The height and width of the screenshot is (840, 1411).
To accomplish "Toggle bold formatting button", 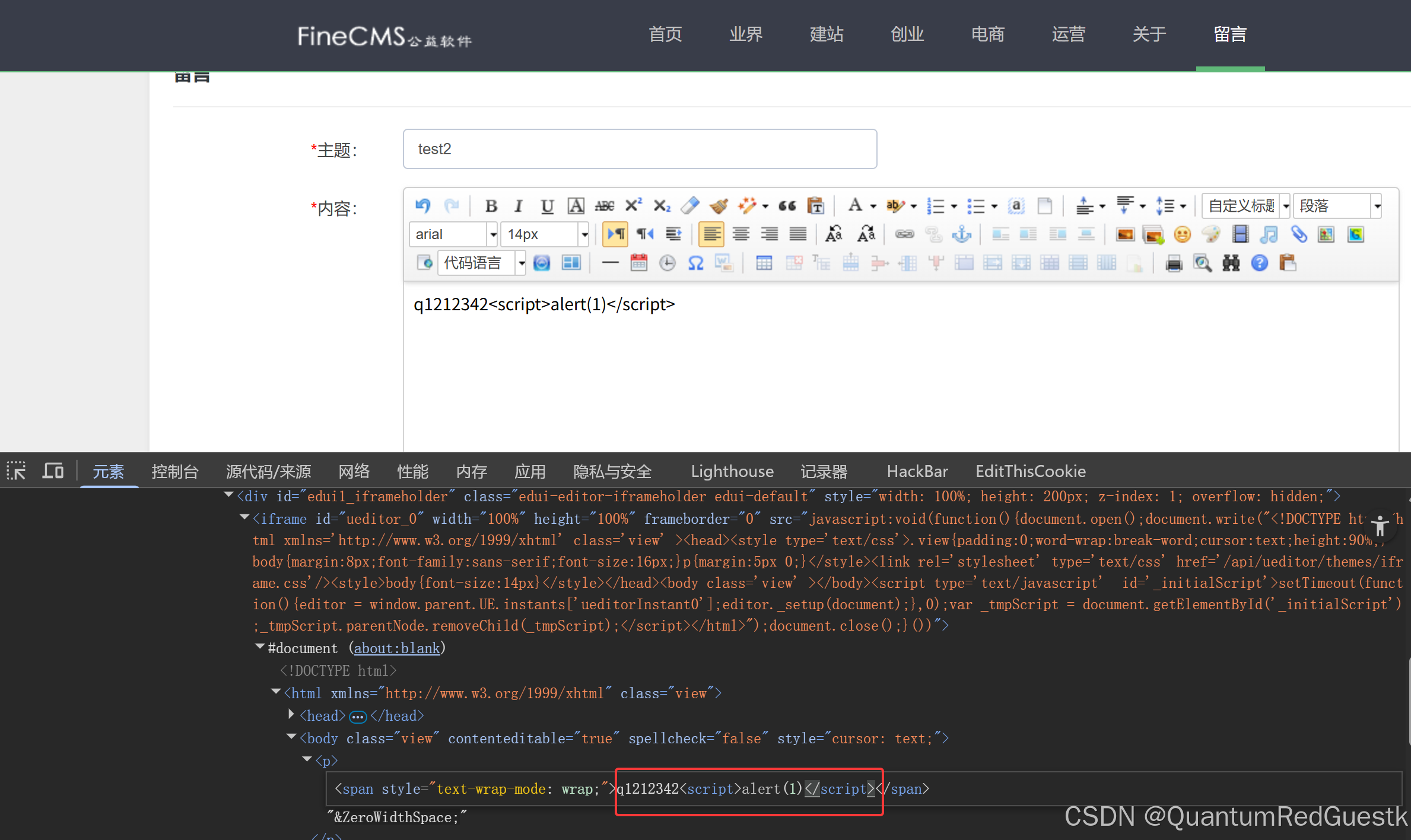I will [491, 206].
